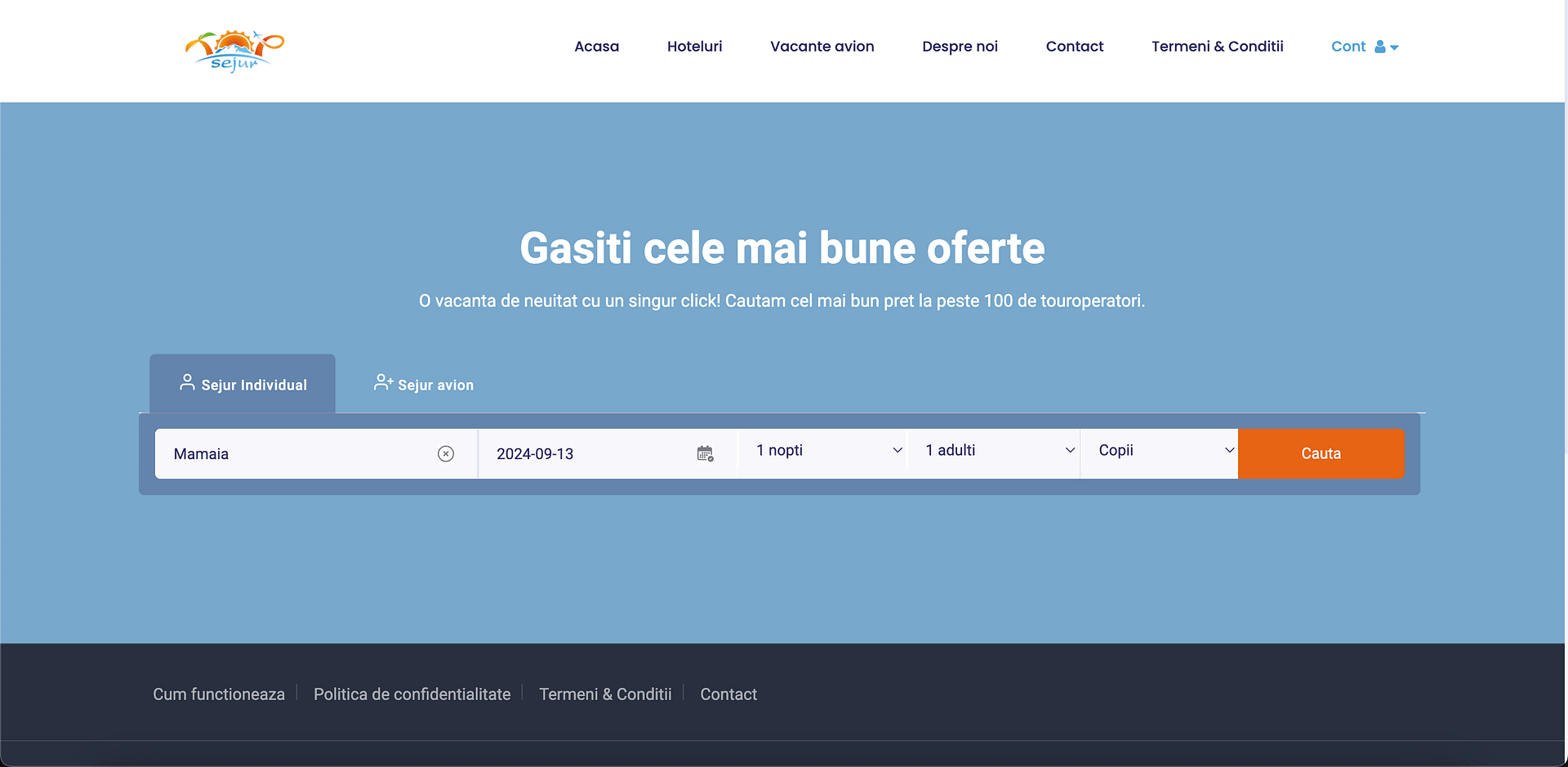
Task: Click the person icon on Sejur Individual tab
Action: [x=185, y=383]
